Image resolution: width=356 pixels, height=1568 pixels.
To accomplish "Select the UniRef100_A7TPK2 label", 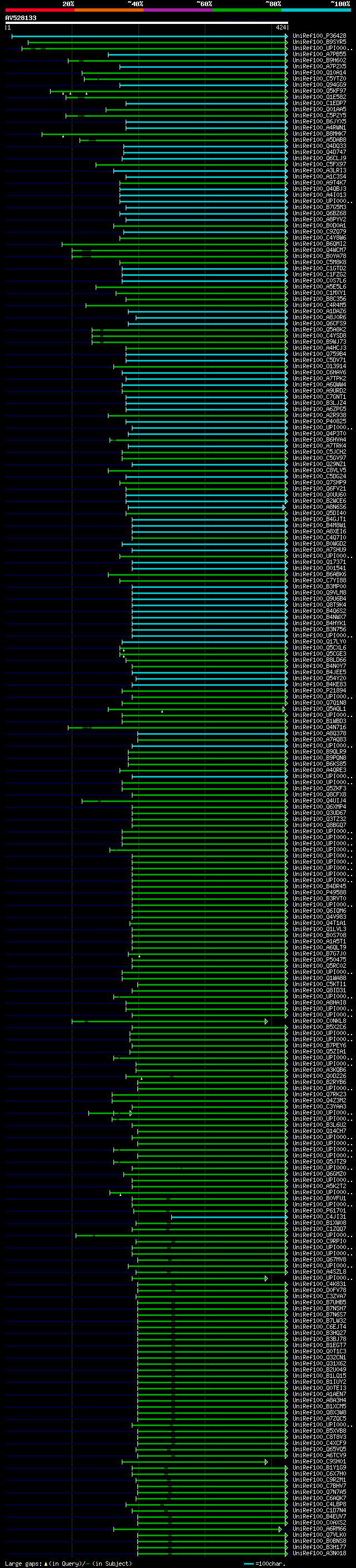I will 319,379.
